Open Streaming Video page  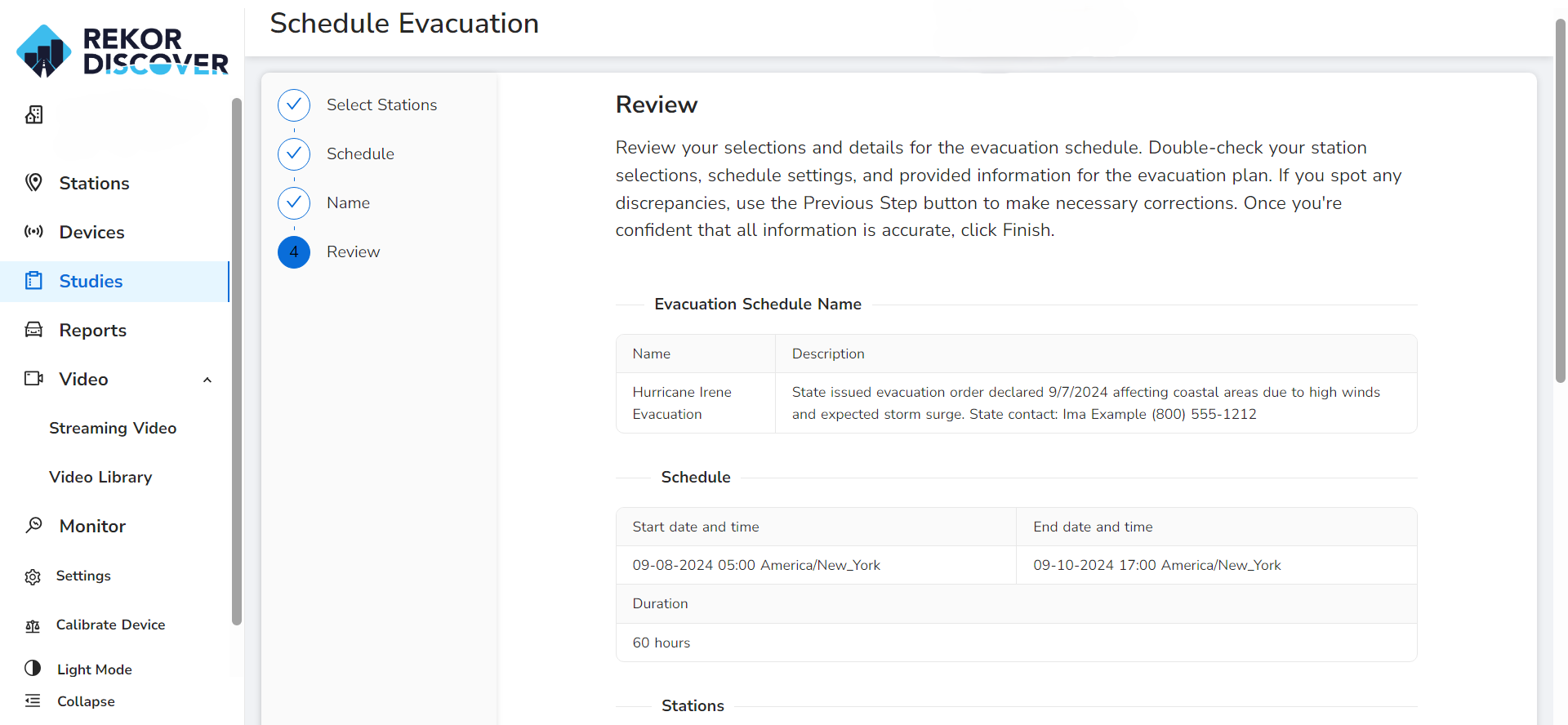[x=113, y=428]
